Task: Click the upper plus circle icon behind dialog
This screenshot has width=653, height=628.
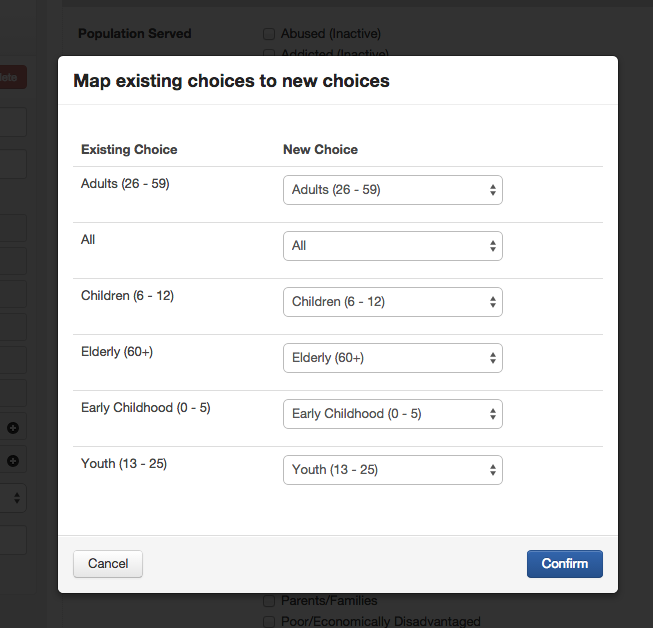Action: [x=13, y=428]
